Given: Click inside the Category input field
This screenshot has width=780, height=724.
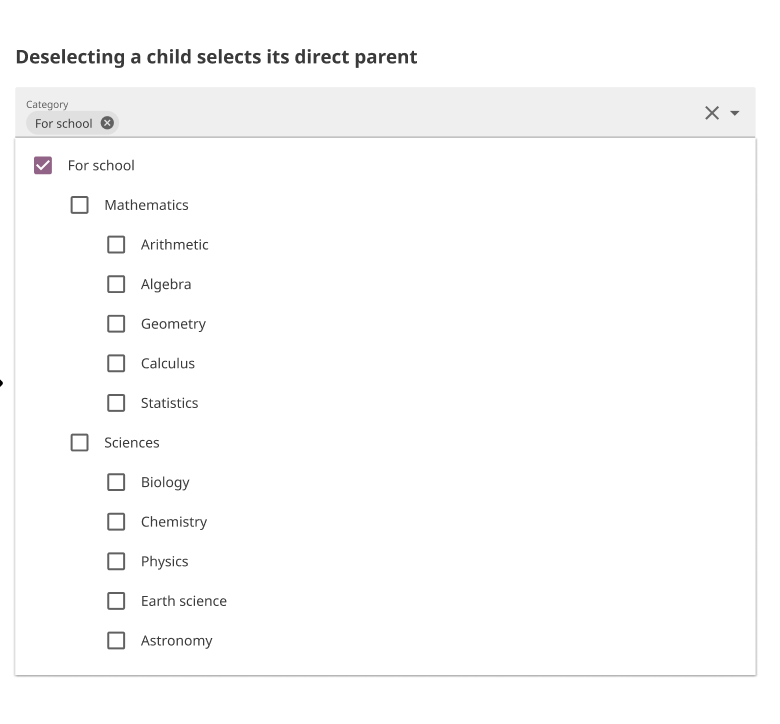Looking at the screenshot, I should [400, 122].
